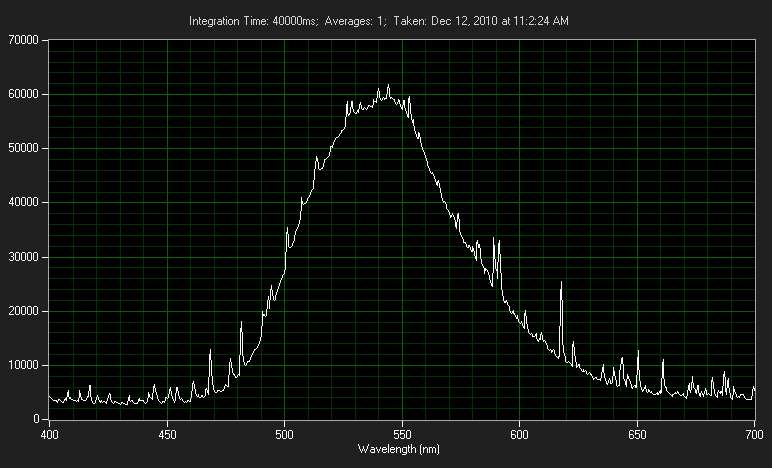Click the 500 tick label on x-axis

(x=285, y=434)
